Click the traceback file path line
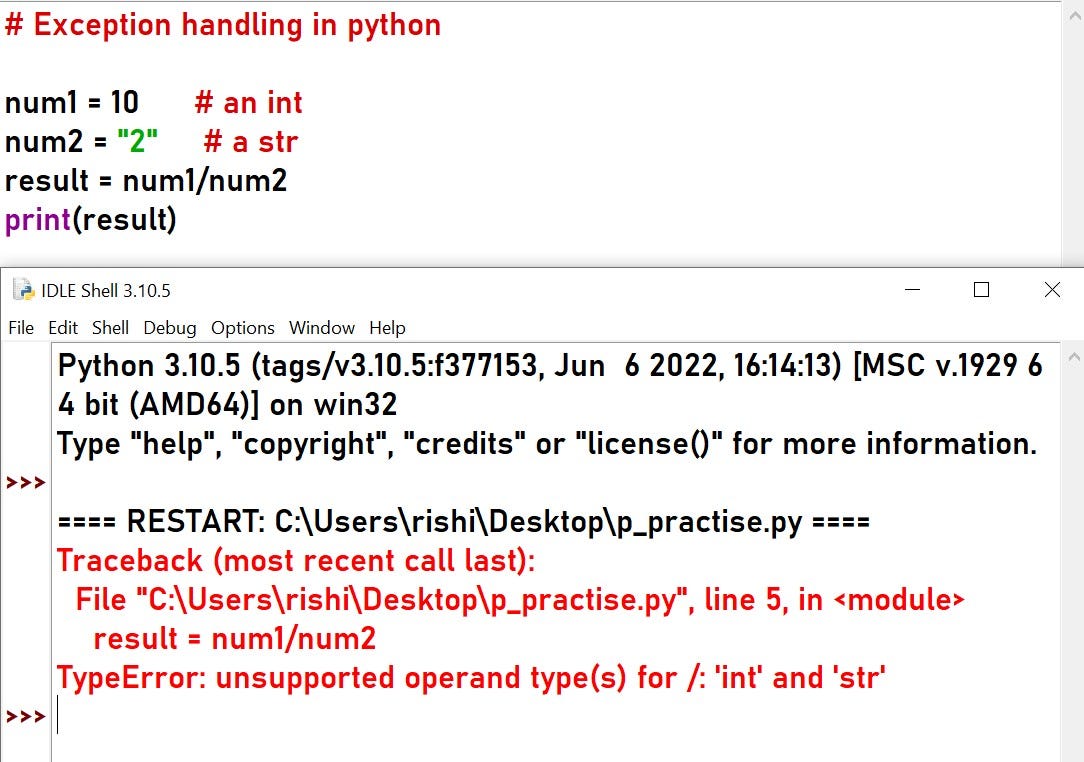 tap(520, 599)
